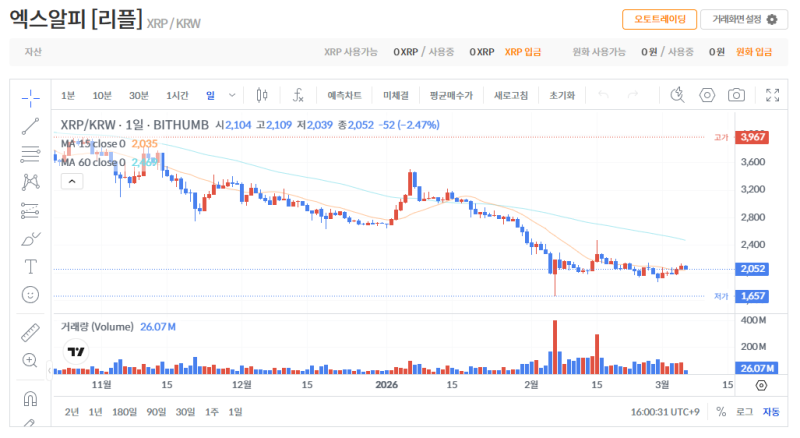800x438 pixels.
Task: Toggle 예측차트 overlay
Action: point(344,95)
